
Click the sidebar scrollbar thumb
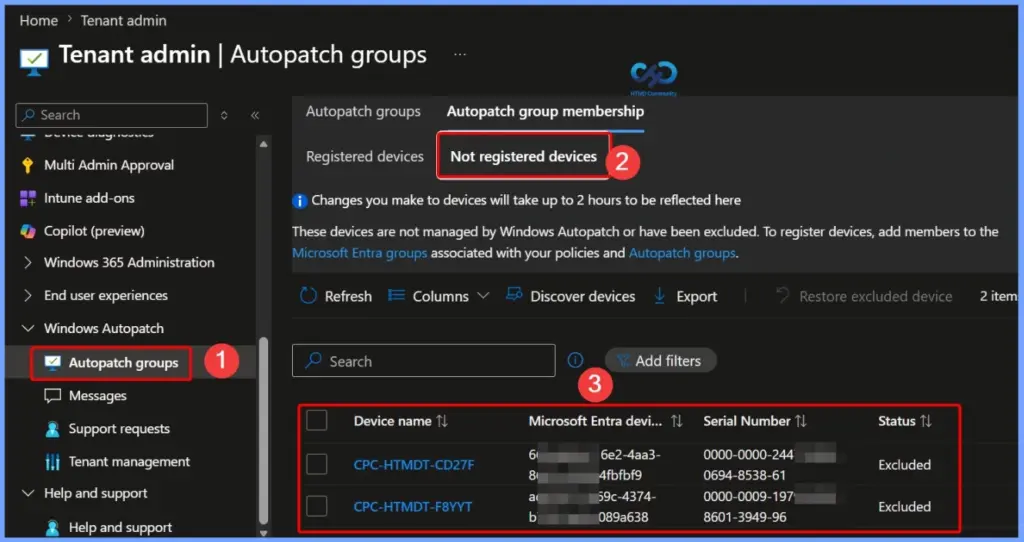263,430
